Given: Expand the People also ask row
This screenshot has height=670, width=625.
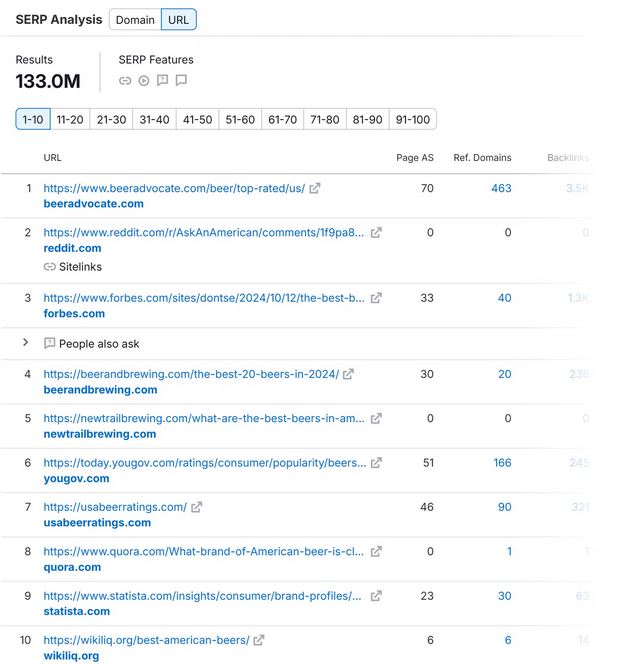Looking at the screenshot, I should 26,343.
